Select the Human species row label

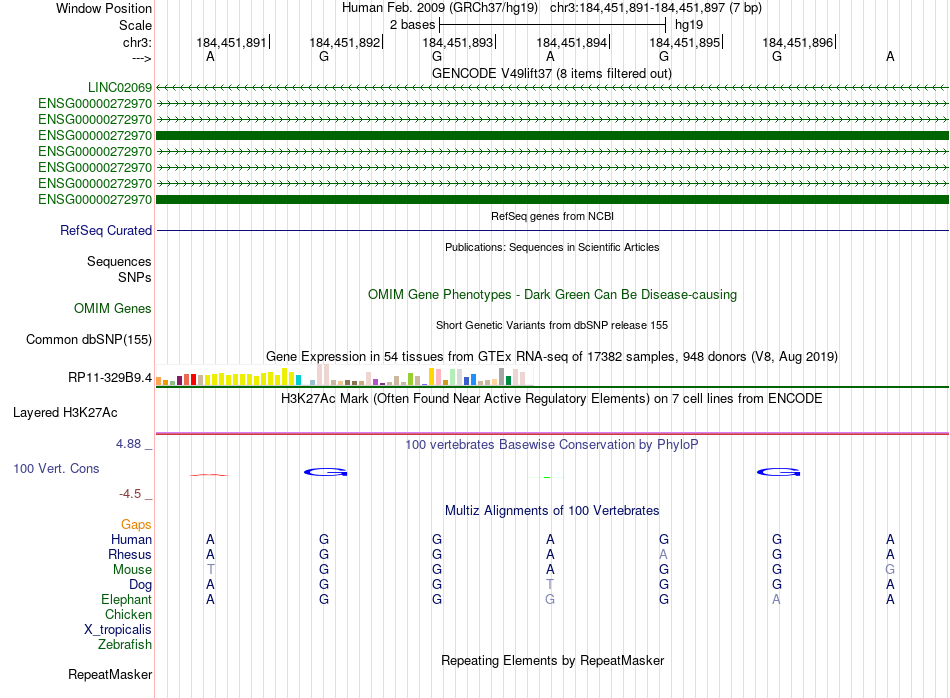click(x=131, y=539)
